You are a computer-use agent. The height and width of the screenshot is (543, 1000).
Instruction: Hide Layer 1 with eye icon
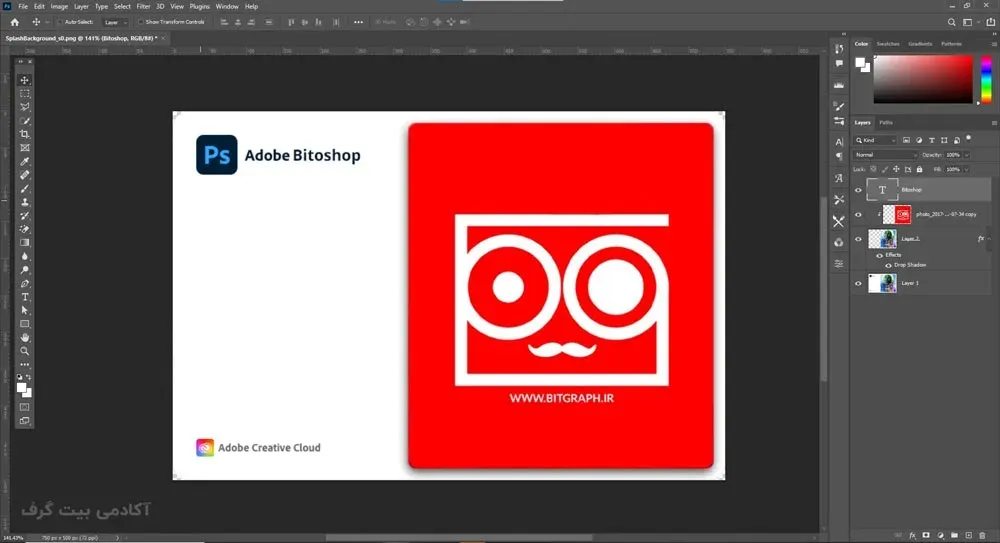tap(858, 283)
